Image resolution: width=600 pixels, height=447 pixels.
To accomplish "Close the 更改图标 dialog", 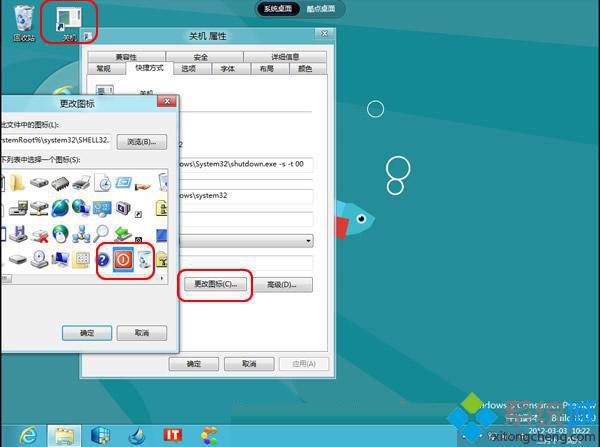I will coord(167,101).
